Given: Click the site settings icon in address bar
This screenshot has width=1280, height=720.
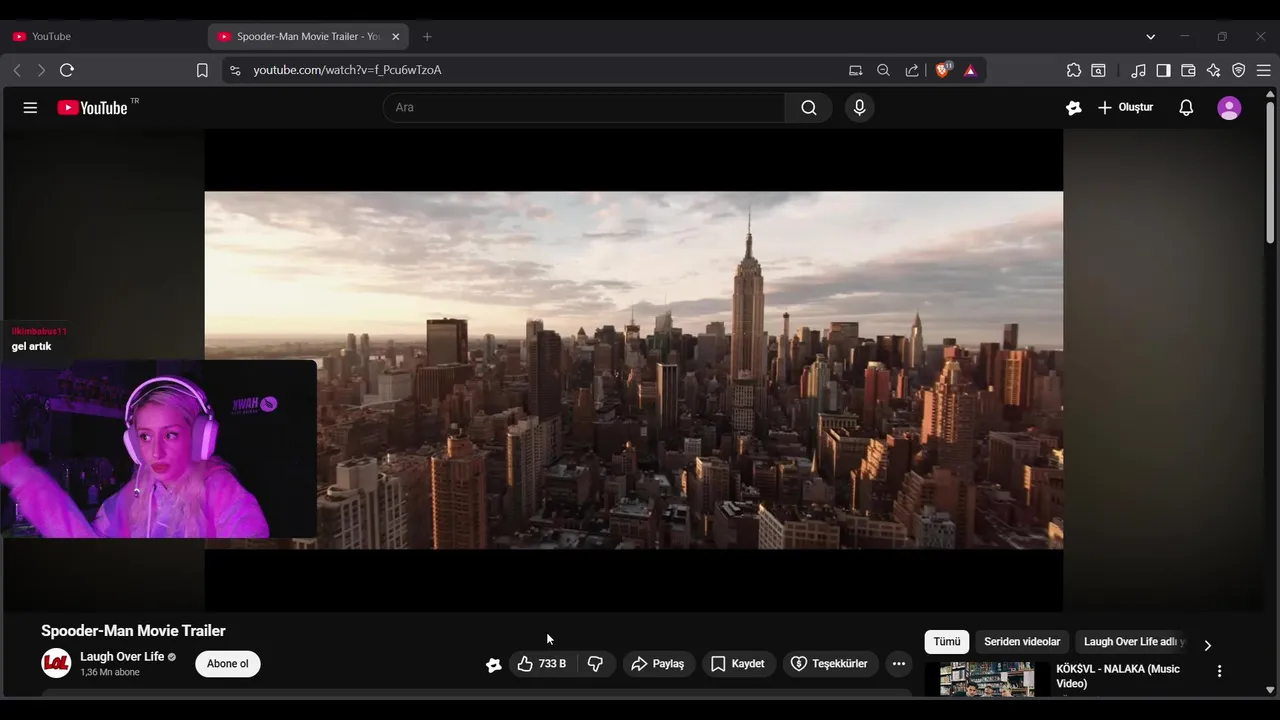Looking at the screenshot, I should (235, 70).
